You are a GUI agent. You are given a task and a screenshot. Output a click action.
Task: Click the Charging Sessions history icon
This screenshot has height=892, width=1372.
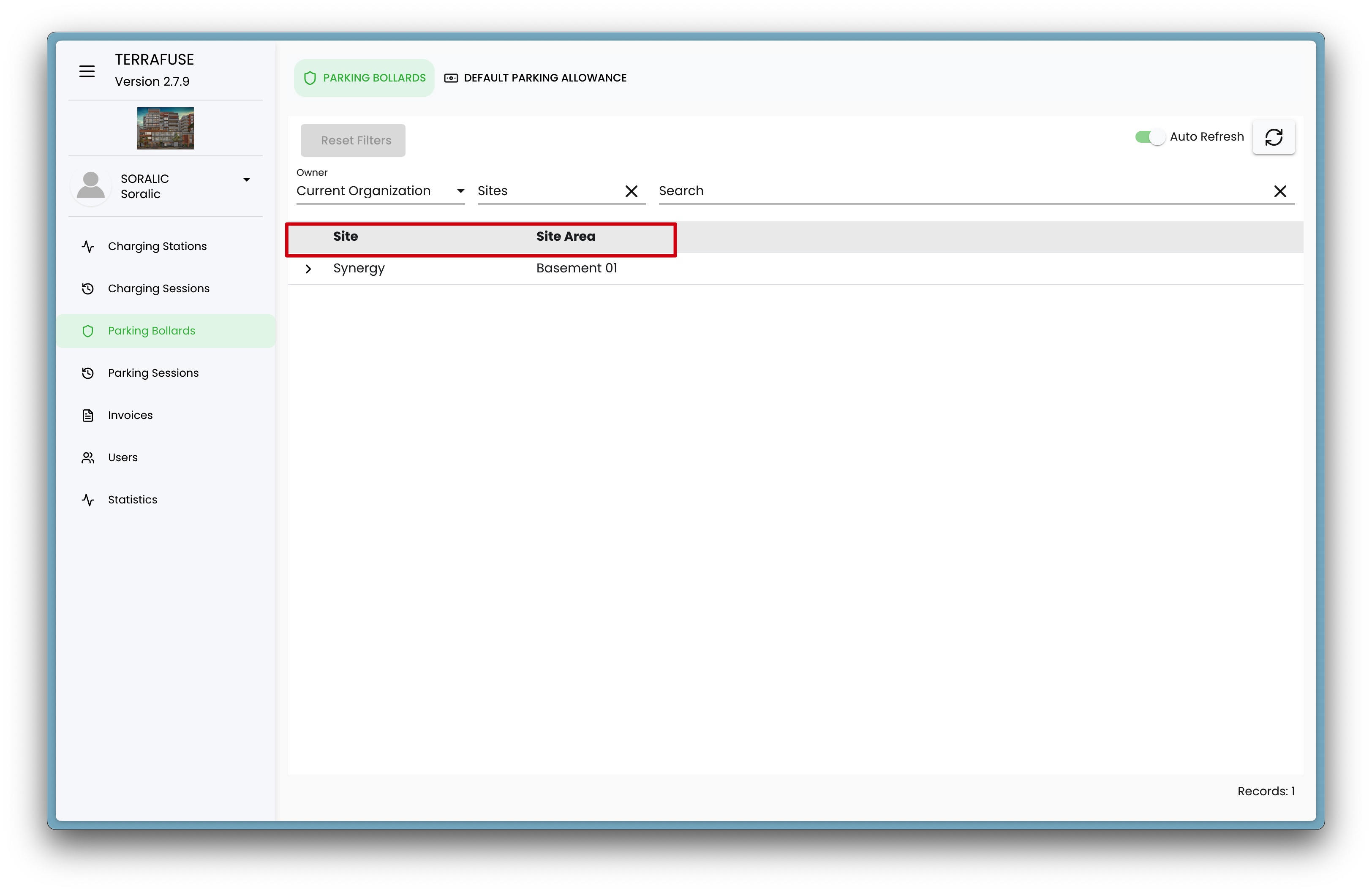tap(87, 289)
